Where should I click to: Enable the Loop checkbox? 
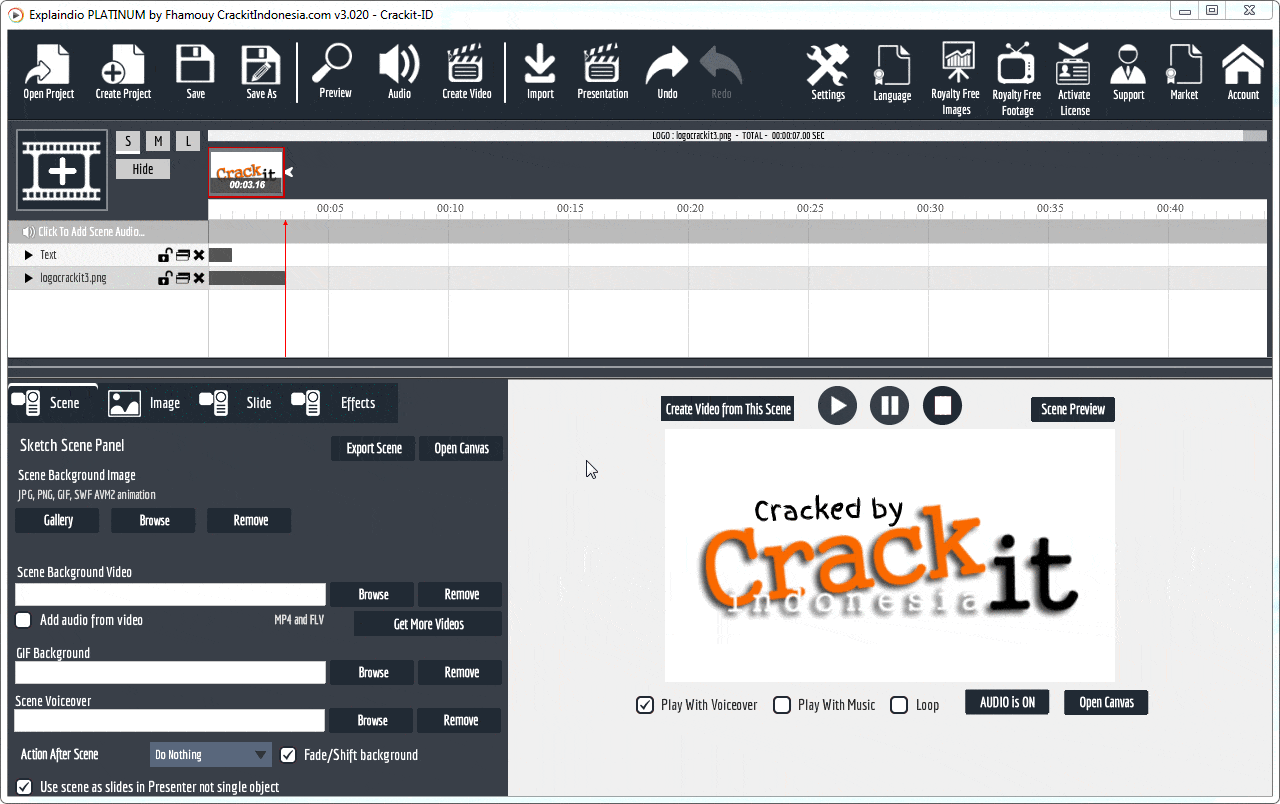tap(899, 705)
